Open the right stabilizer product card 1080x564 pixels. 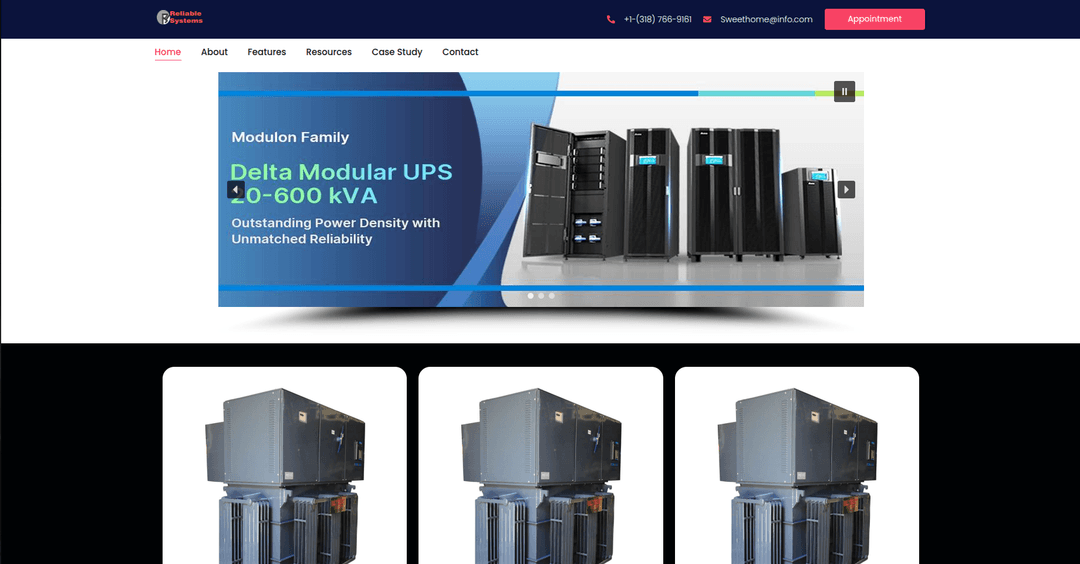(797, 466)
